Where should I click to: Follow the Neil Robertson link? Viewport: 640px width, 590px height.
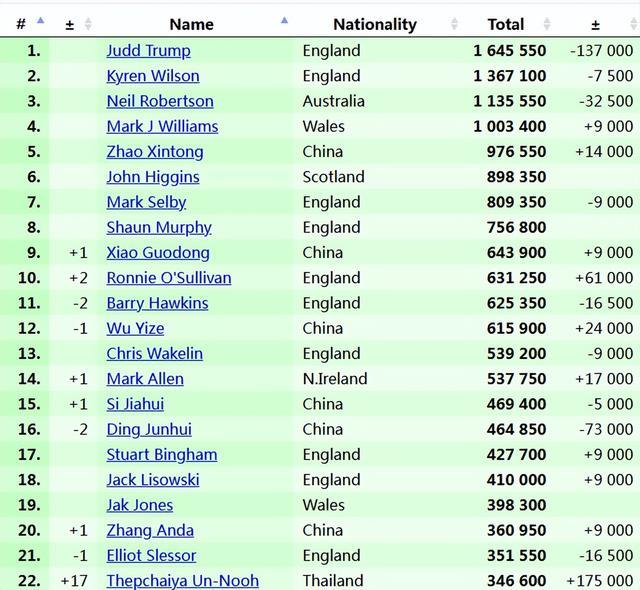(x=160, y=101)
